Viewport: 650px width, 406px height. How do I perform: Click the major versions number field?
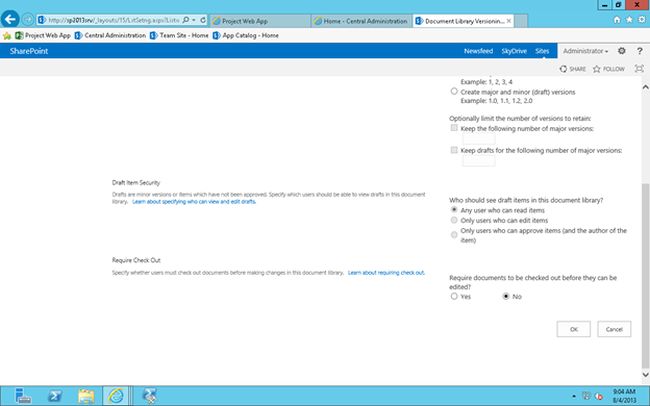click(x=479, y=139)
